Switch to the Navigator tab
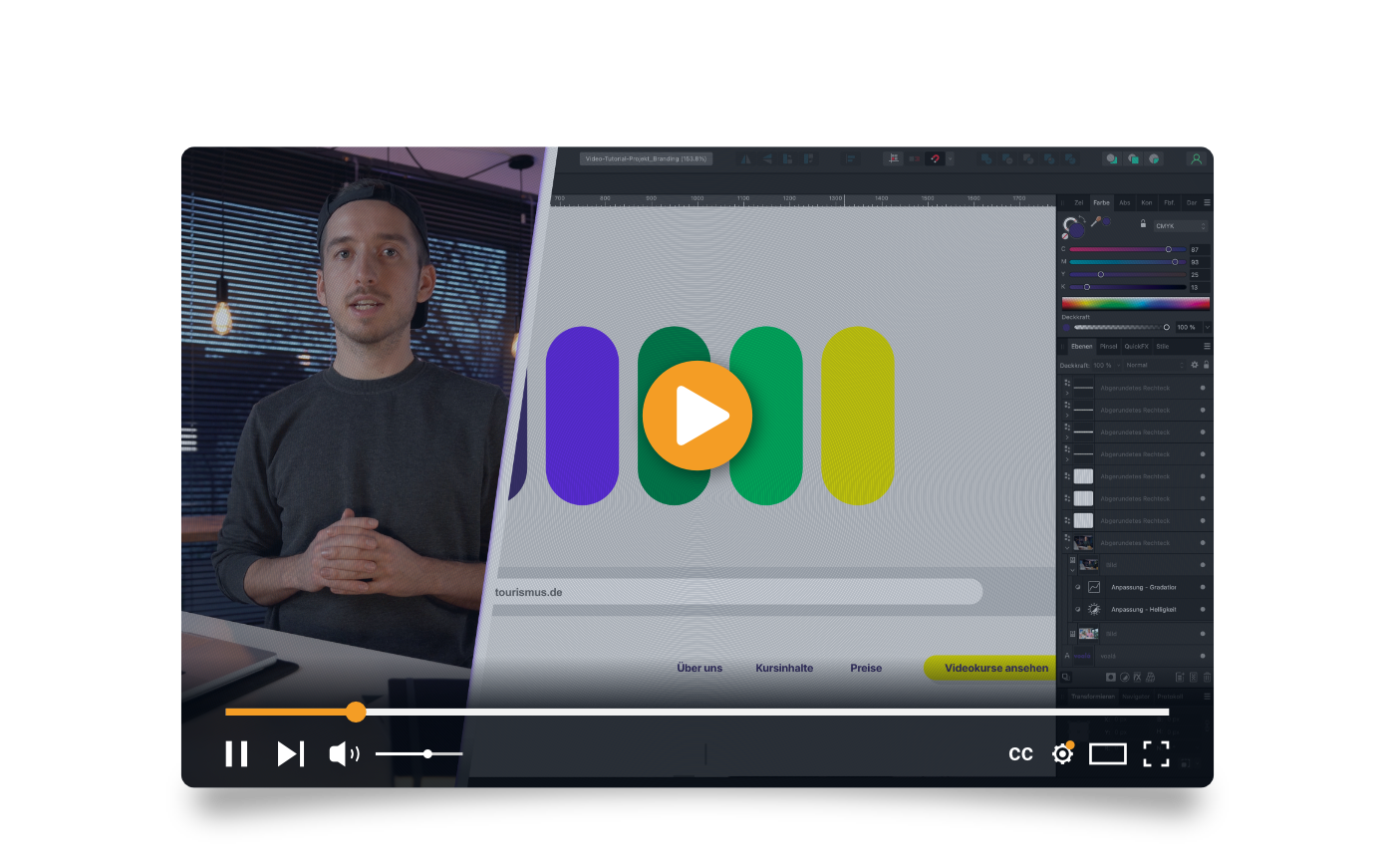Viewport: 1395px width, 868px height. [1136, 697]
